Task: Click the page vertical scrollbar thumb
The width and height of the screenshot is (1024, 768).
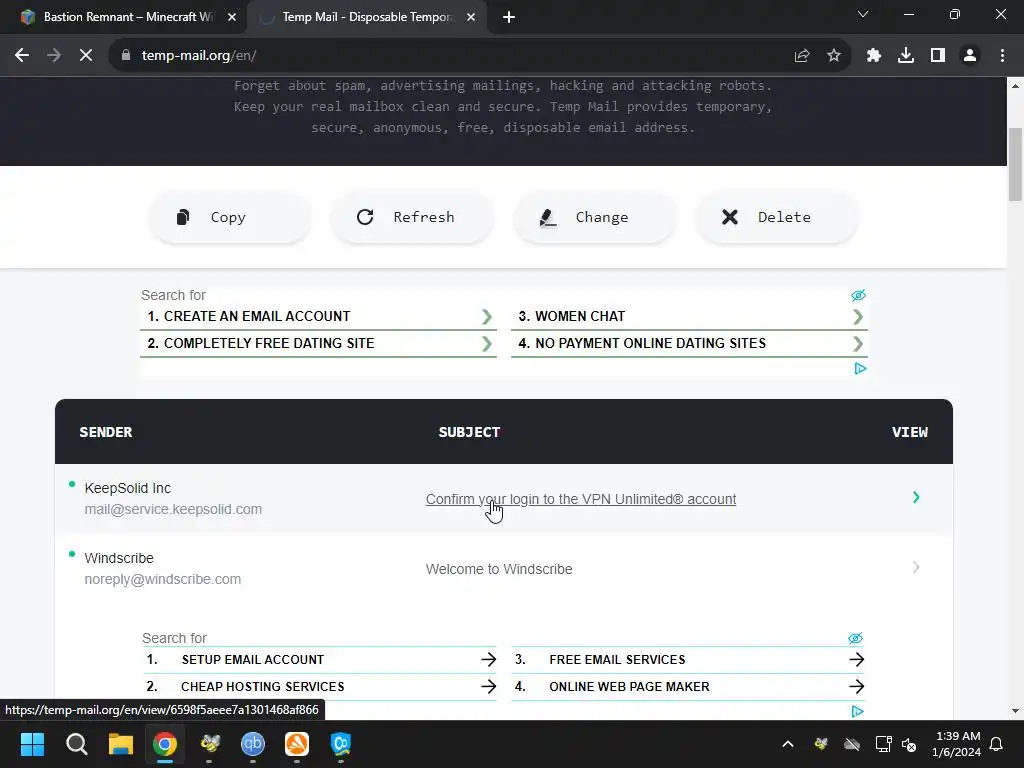Action: click(1015, 164)
